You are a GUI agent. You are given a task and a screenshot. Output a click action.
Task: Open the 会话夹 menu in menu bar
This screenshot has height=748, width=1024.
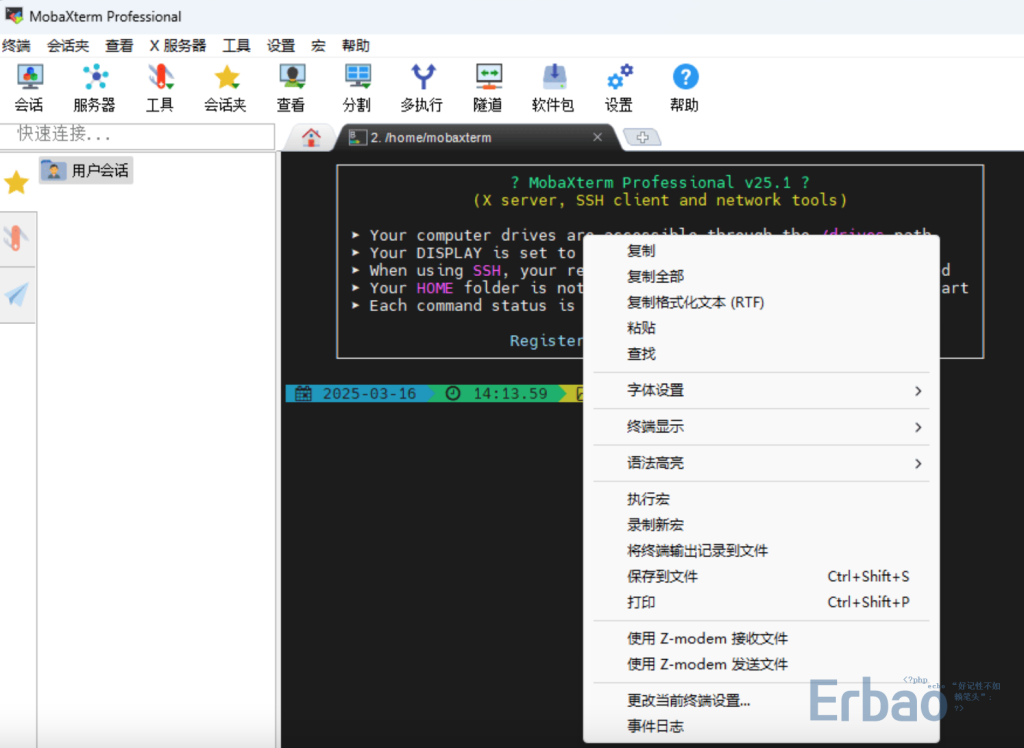tap(68, 46)
